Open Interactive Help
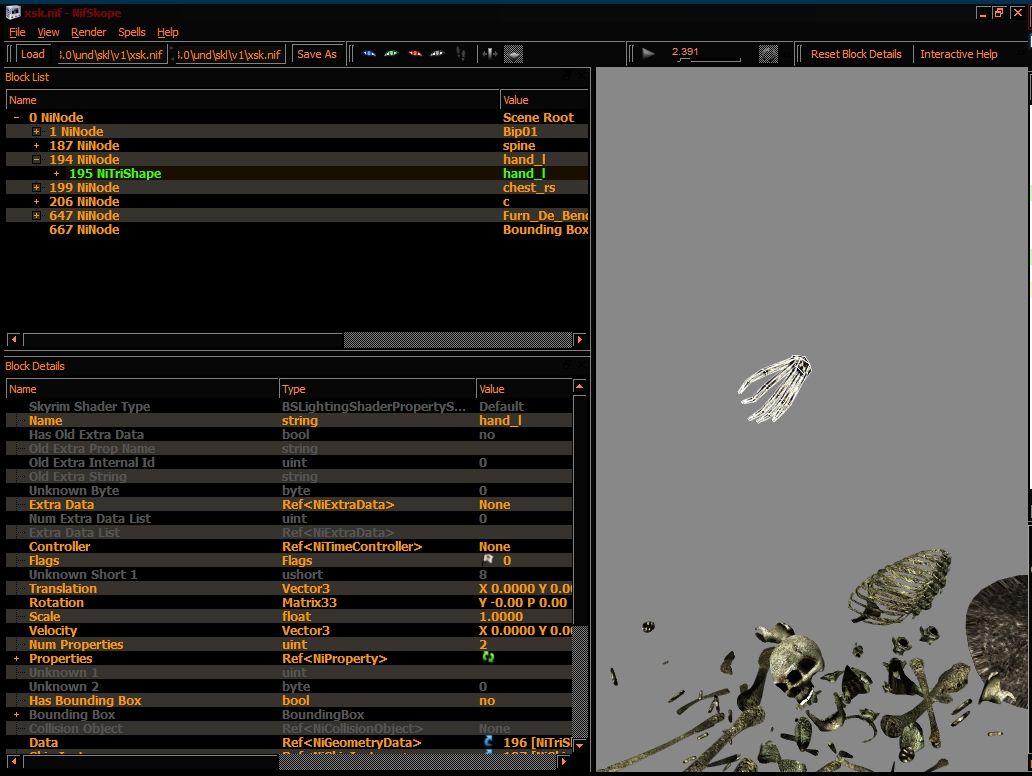Screen dimensions: 1032x776 tap(958, 54)
